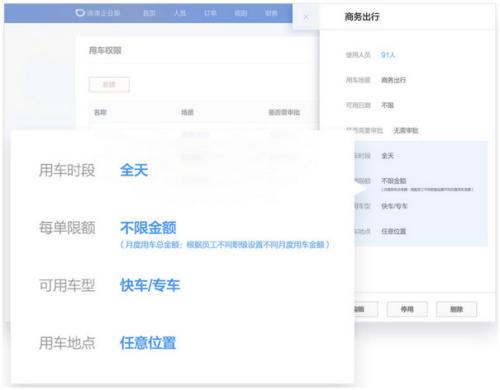This screenshot has width=500, height=390.
Task: Click the 停用 button in side panel
Action: coord(407,309)
